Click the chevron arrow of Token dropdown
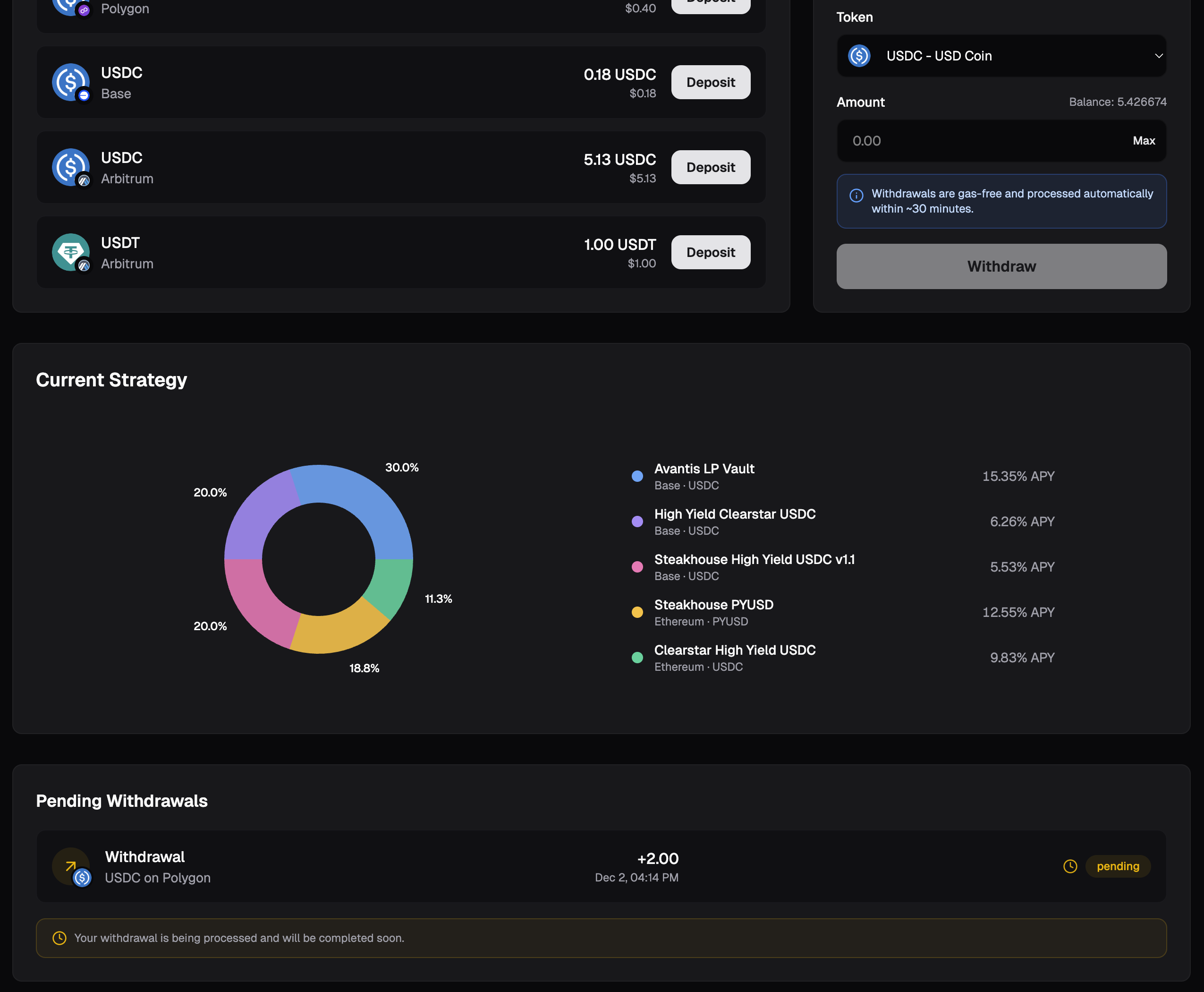This screenshot has height=992, width=1204. pyautogui.click(x=1158, y=56)
